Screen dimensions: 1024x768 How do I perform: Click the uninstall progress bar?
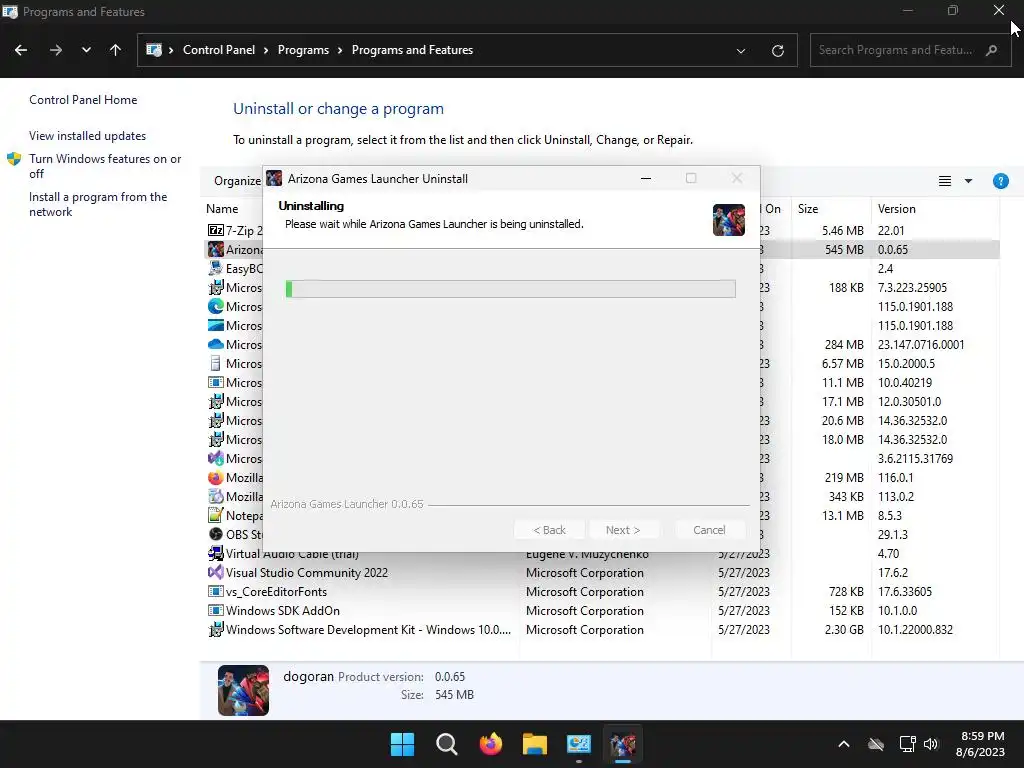point(511,289)
